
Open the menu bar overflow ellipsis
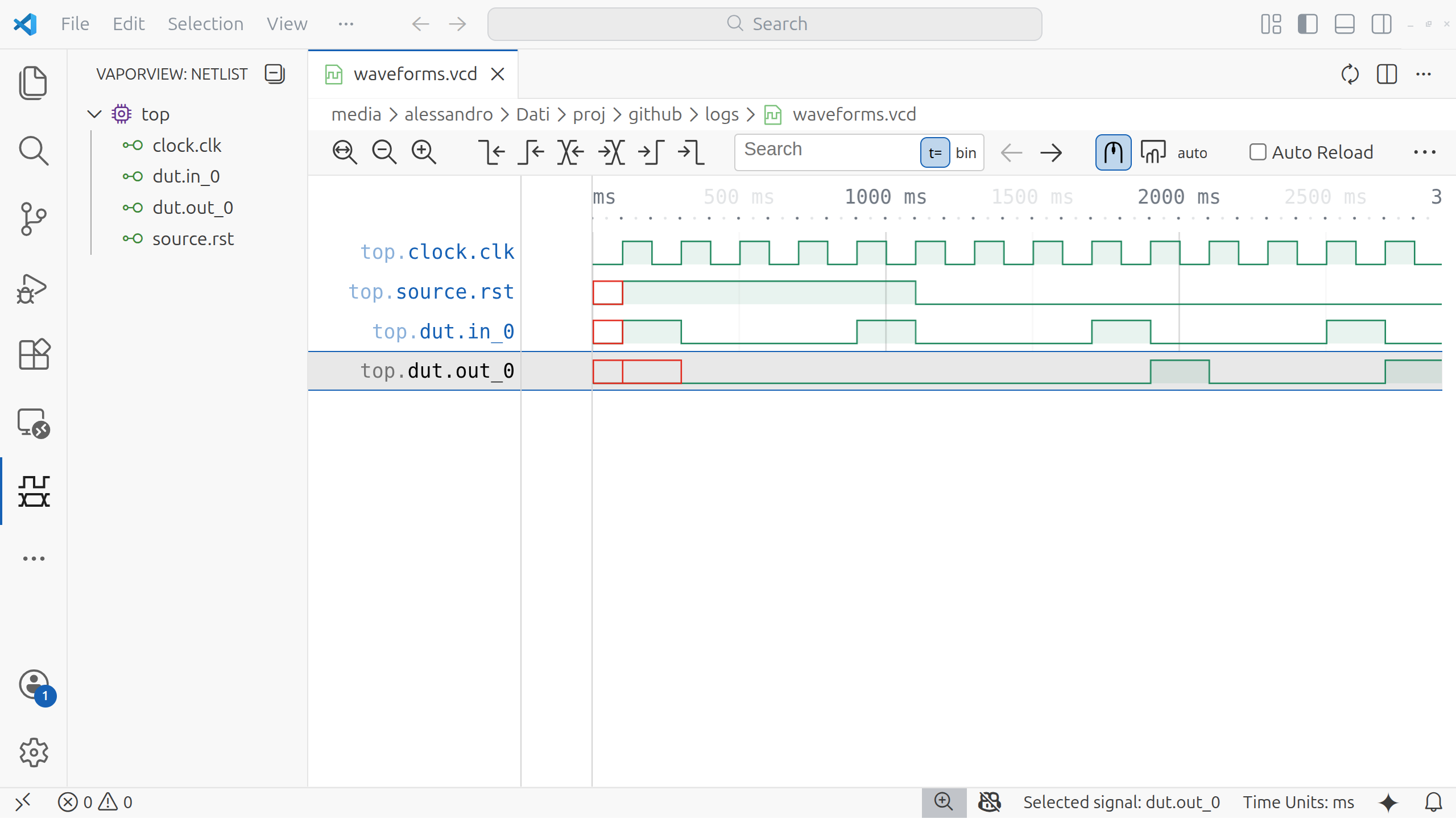346,24
